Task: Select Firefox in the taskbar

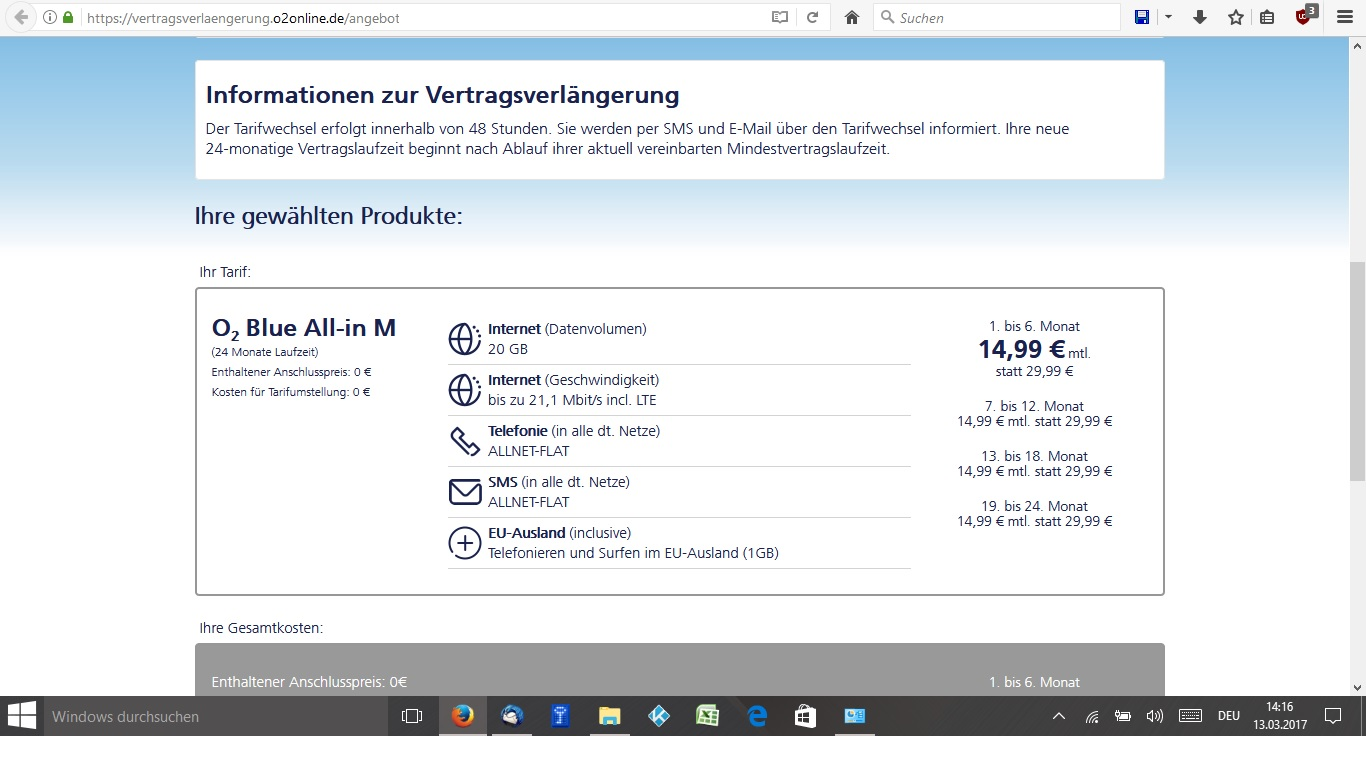Action: pyautogui.click(x=462, y=716)
